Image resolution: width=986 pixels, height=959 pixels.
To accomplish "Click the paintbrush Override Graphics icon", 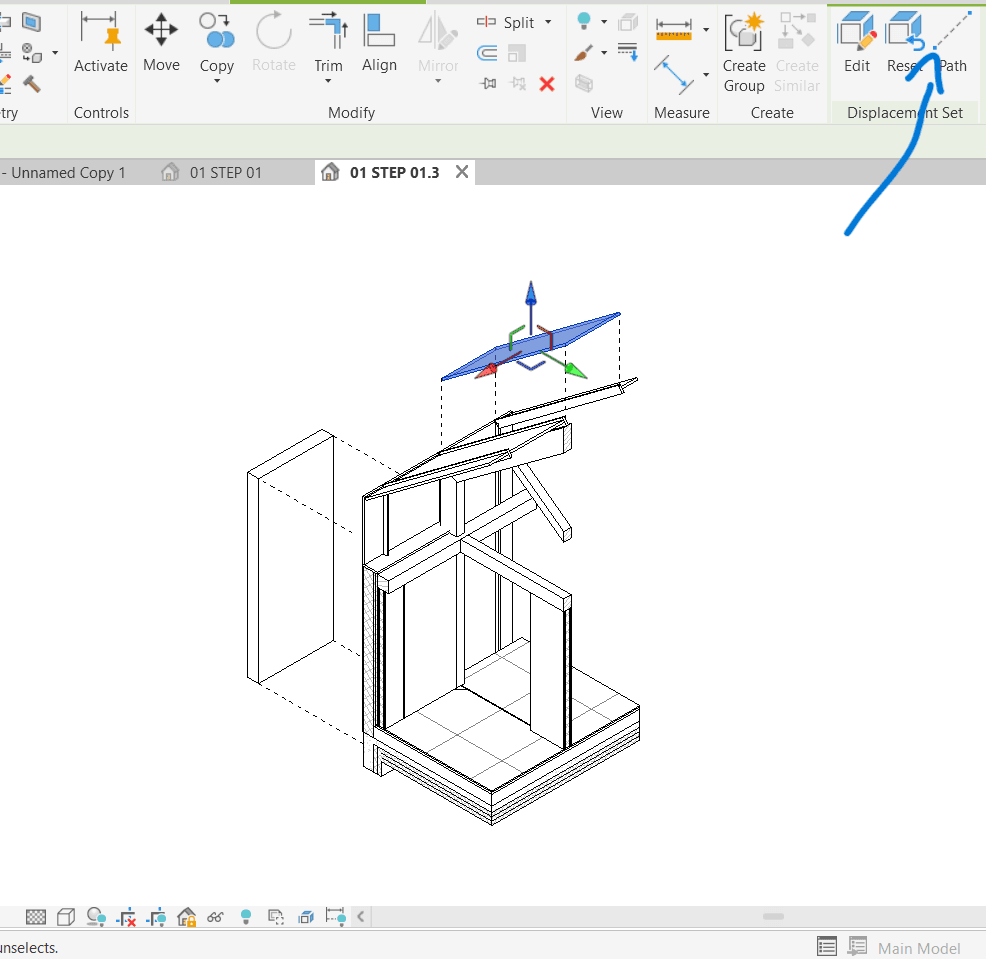I will (x=584, y=53).
